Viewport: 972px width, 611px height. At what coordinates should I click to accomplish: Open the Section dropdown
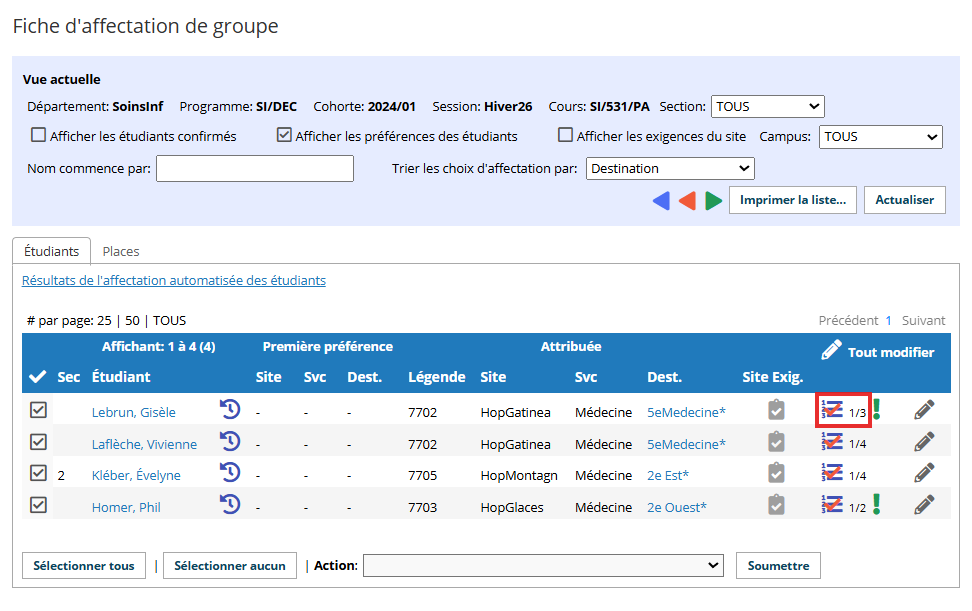(x=767, y=107)
